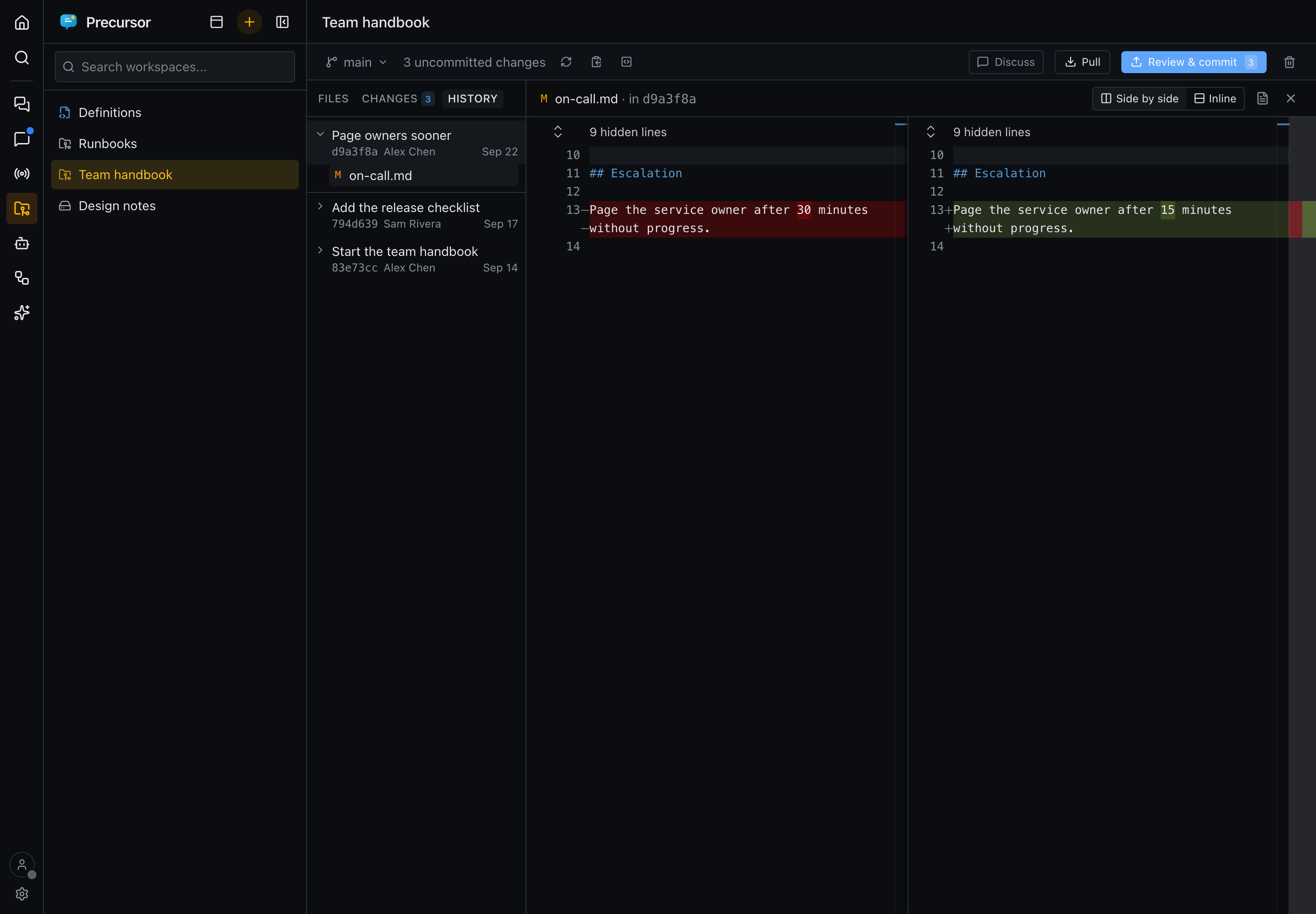Refresh the uncommitted changes status
The width and height of the screenshot is (1316, 914).
pyautogui.click(x=566, y=62)
